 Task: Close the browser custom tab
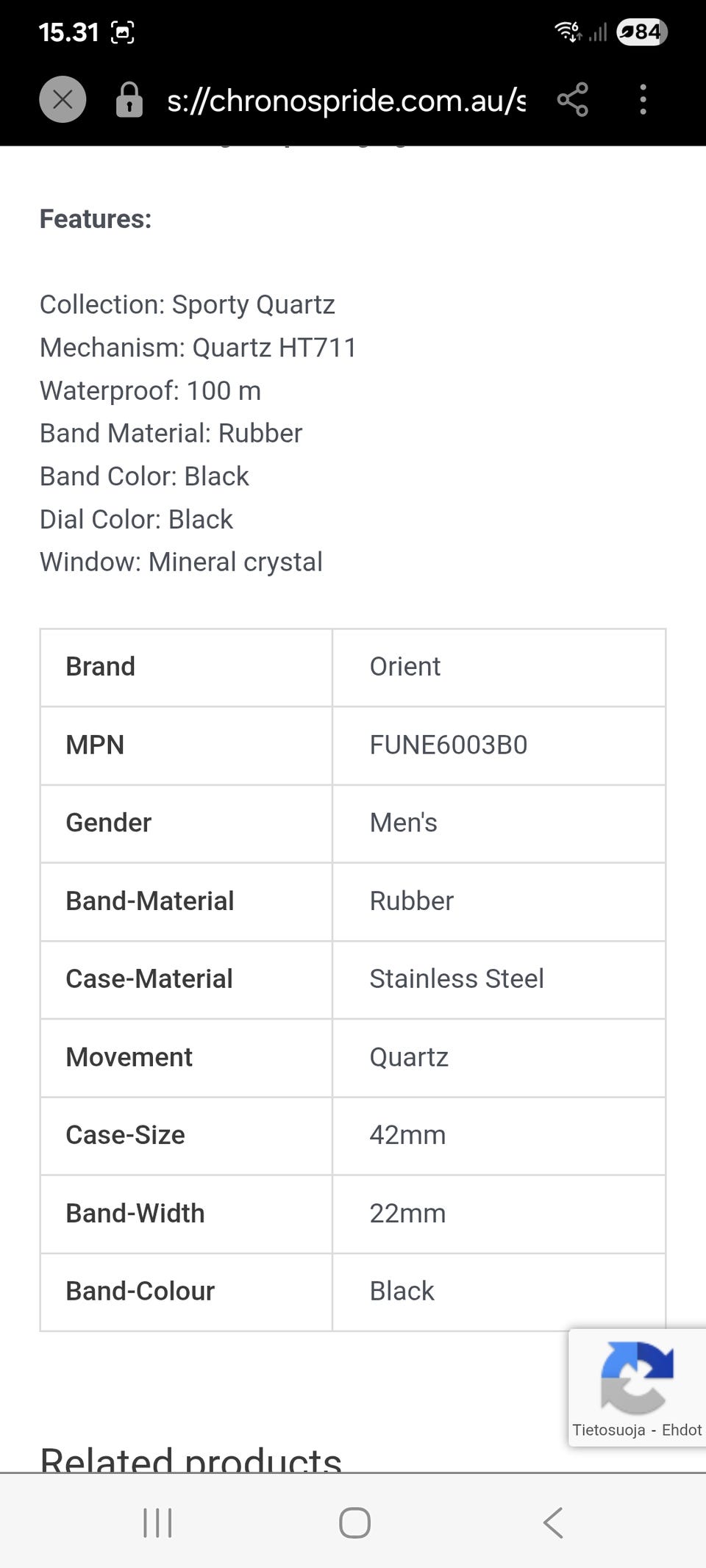tap(63, 99)
